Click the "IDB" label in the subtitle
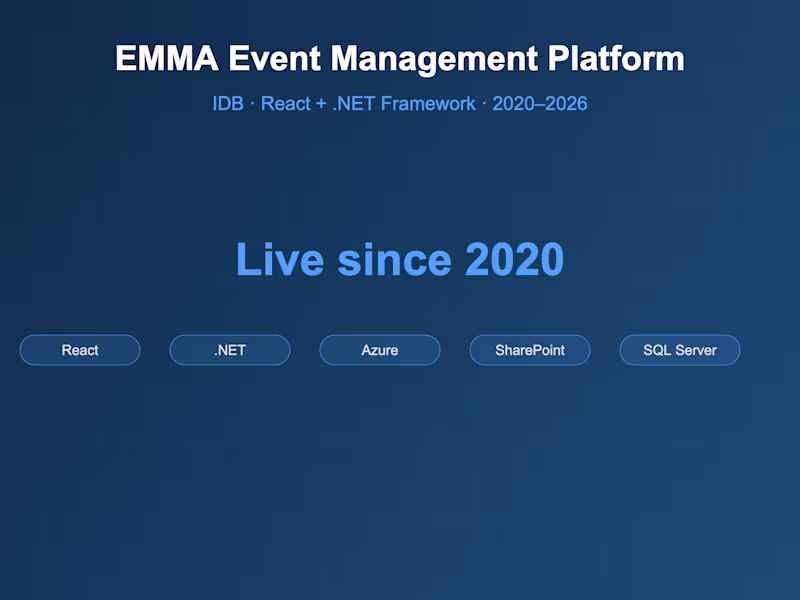The height and width of the screenshot is (600, 800). tap(225, 103)
